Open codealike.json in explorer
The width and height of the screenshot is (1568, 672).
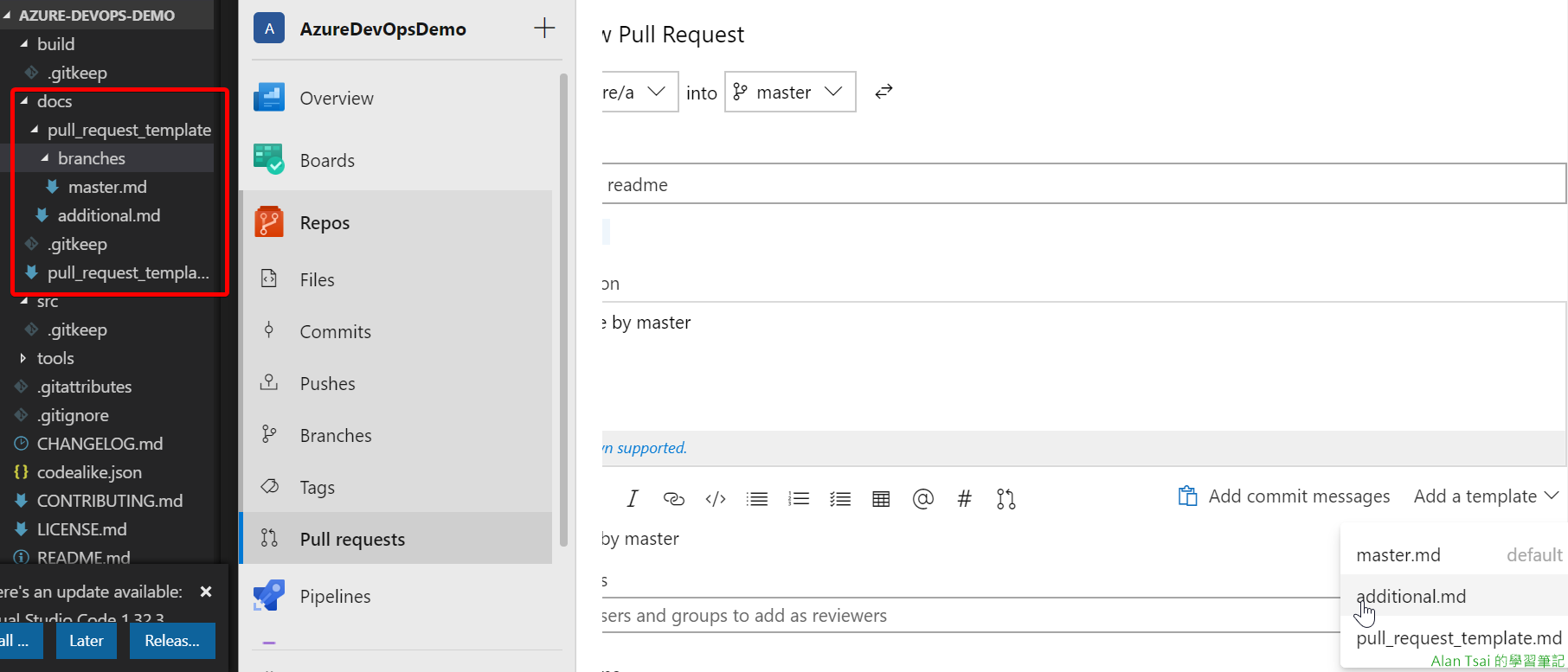[x=89, y=471]
